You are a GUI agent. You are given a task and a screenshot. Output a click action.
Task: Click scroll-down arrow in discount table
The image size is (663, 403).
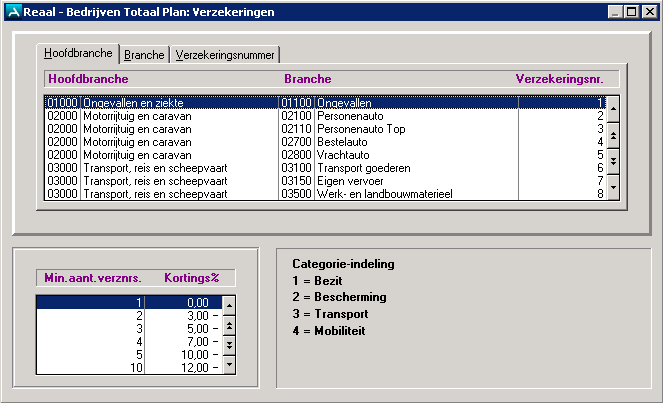[x=228, y=365]
